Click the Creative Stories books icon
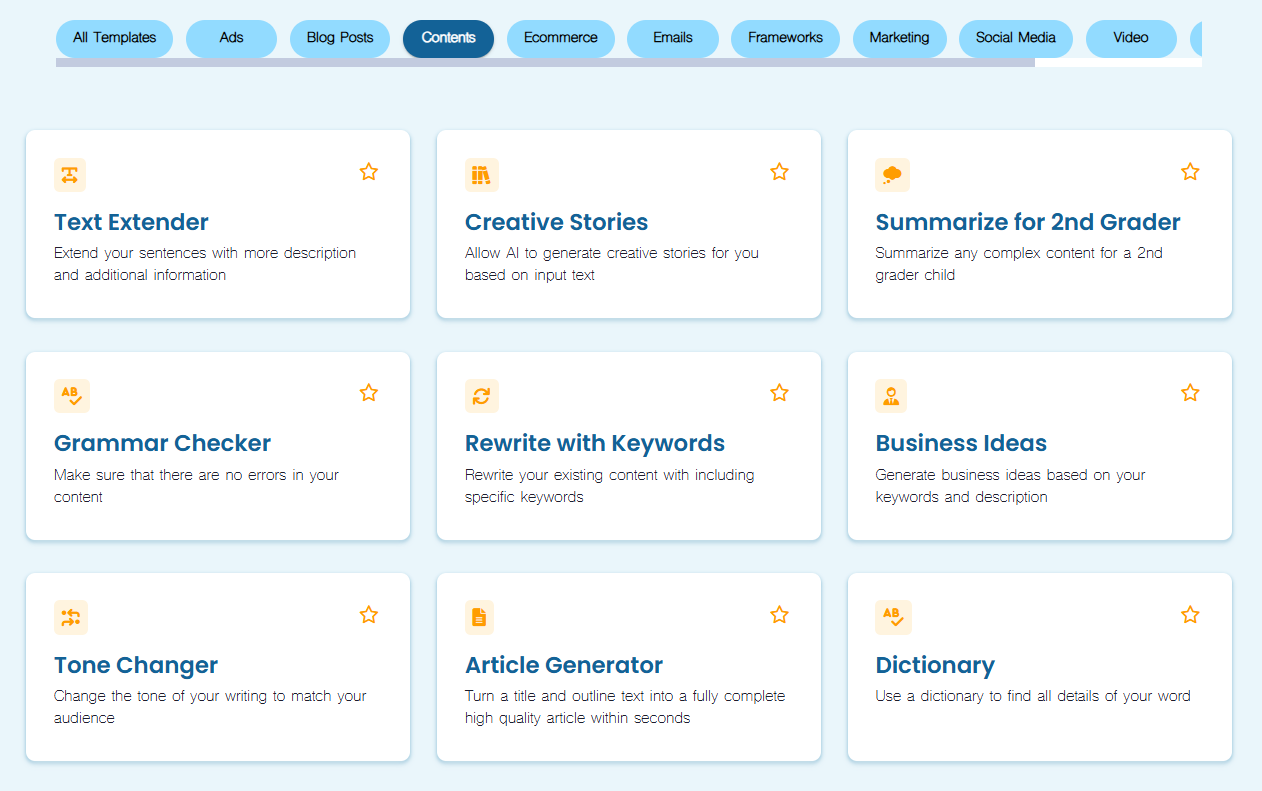This screenshot has height=791, width=1262. coord(481,175)
